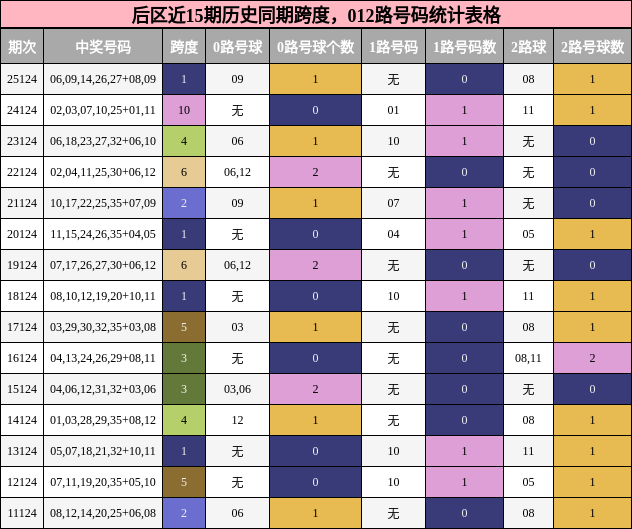Viewport: 632px width, 529px height.
Task: Click dark green span cell 3 in row 16124
Action: coord(184,358)
